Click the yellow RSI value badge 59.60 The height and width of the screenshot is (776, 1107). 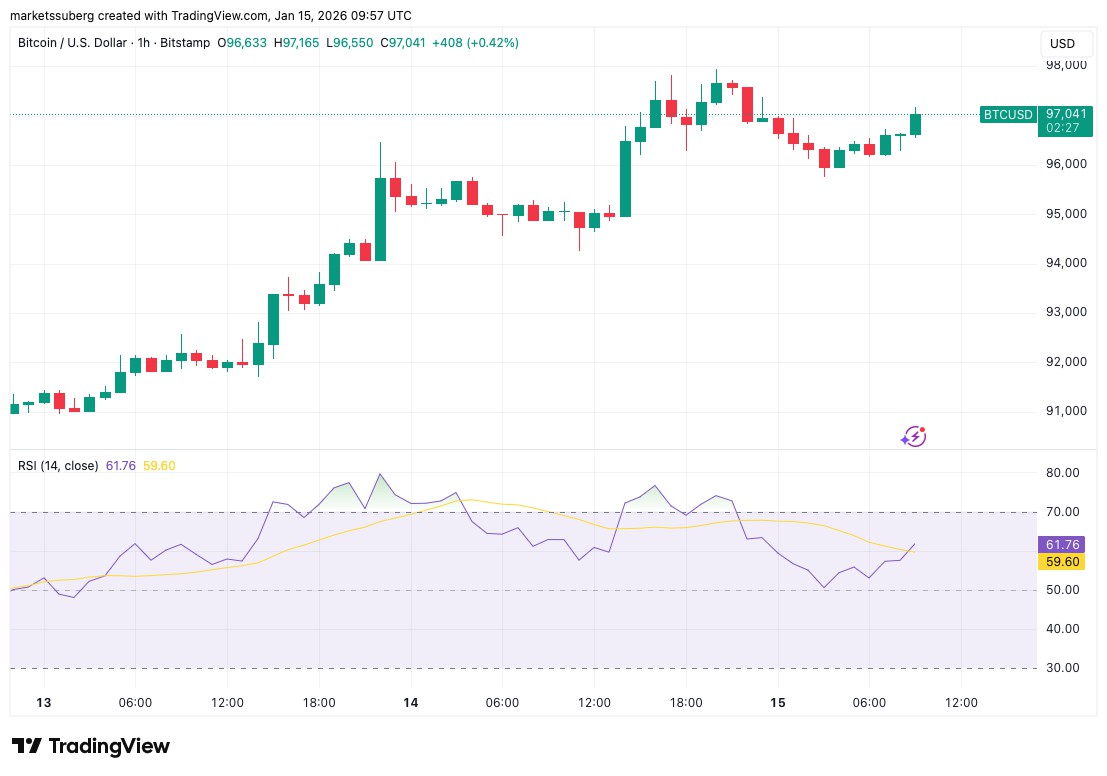[1063, 562]
